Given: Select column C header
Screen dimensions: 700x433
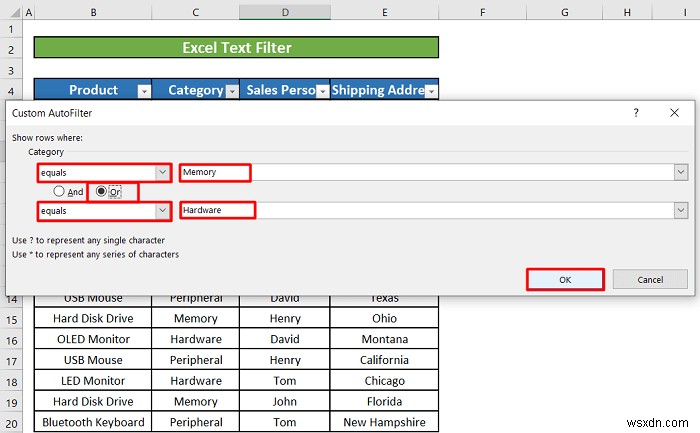Looking at the screenshot, I should (196, 12).
